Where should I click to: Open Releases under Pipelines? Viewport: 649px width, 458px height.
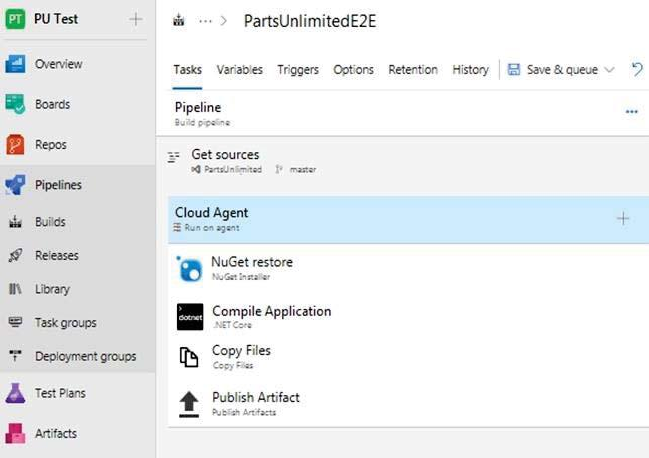tap(57, 256)
